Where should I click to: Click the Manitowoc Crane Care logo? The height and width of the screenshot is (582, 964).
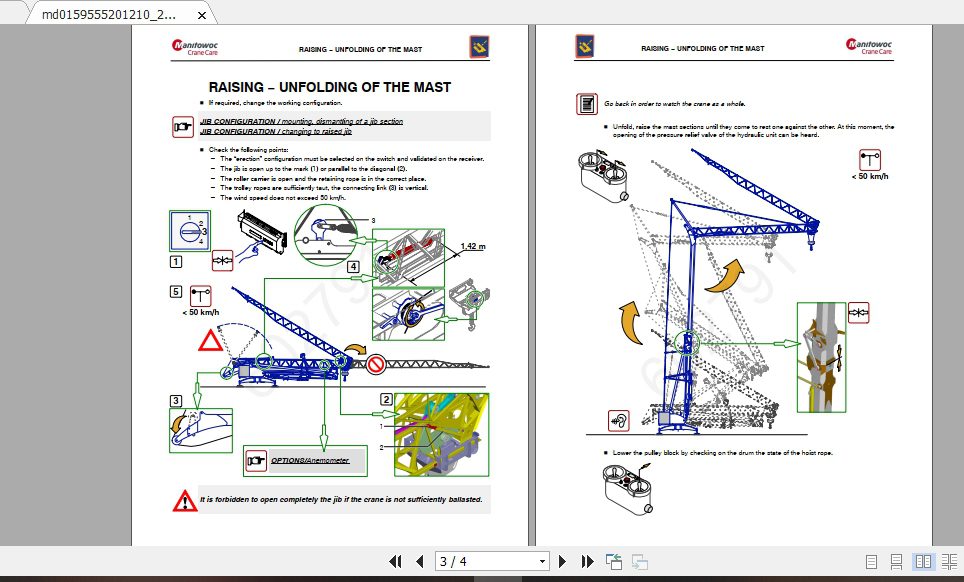(x=194, y=46)
